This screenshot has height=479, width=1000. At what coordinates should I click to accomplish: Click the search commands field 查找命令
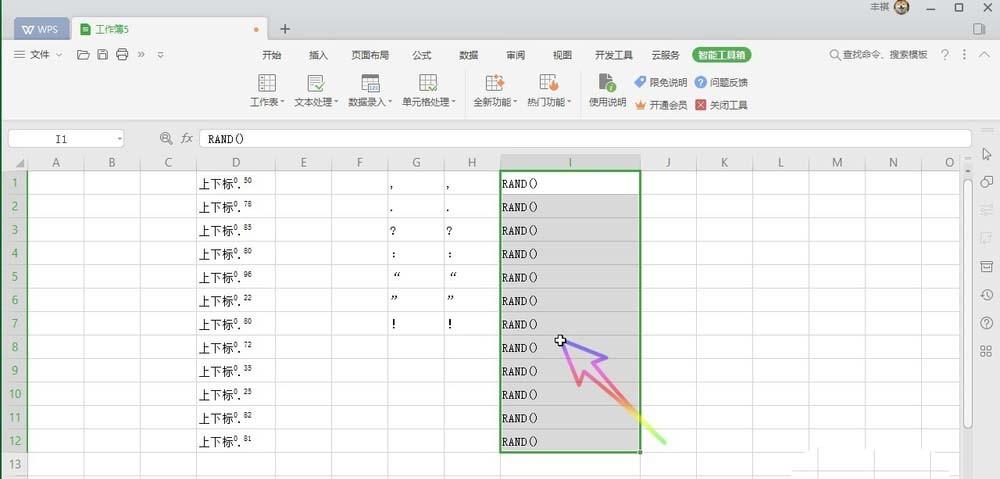coord(879,55)
